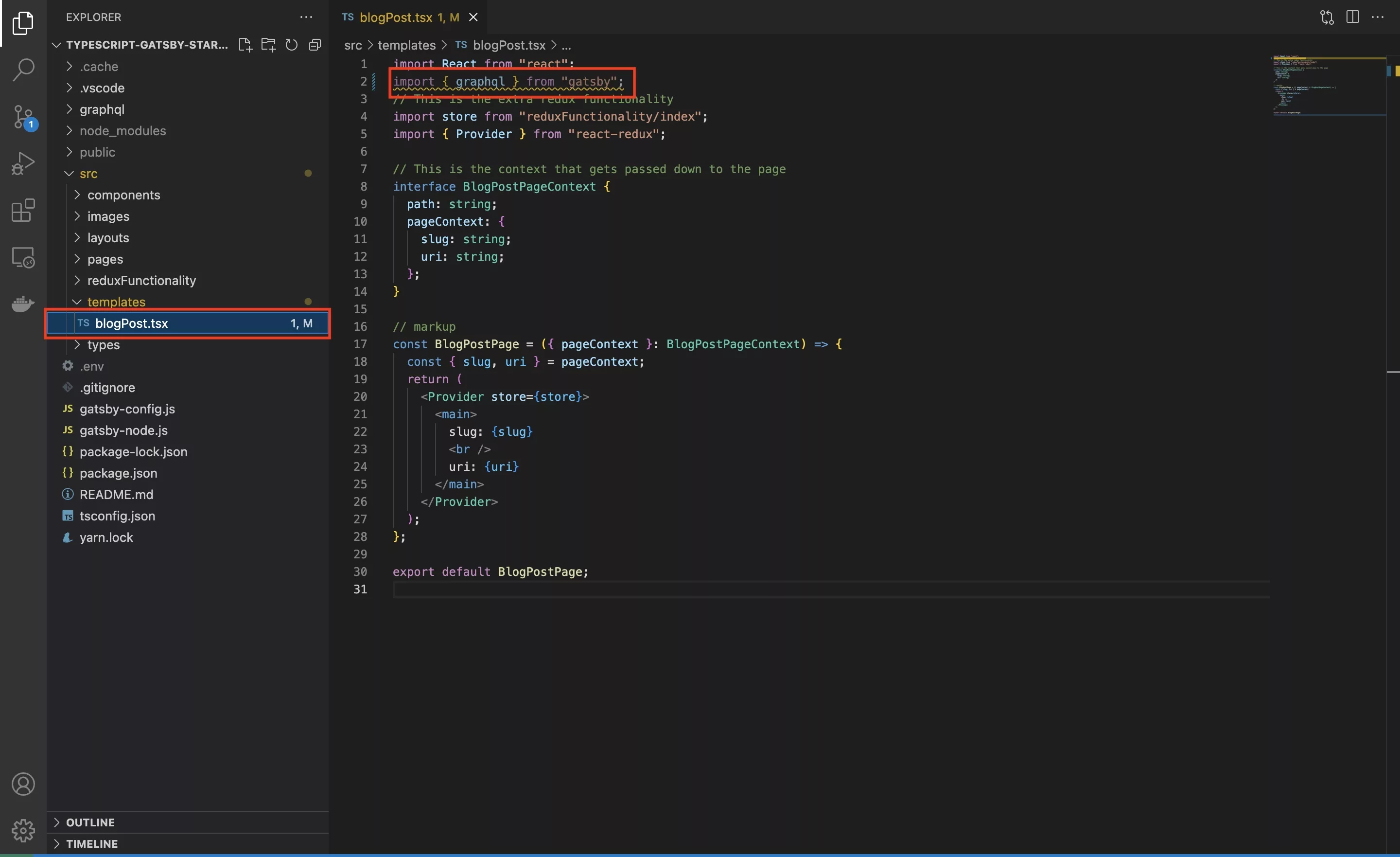Collapse all folders in Explorer
Image resolution: width=1400 pixels, height=857 pixels.
click(315, 45)
